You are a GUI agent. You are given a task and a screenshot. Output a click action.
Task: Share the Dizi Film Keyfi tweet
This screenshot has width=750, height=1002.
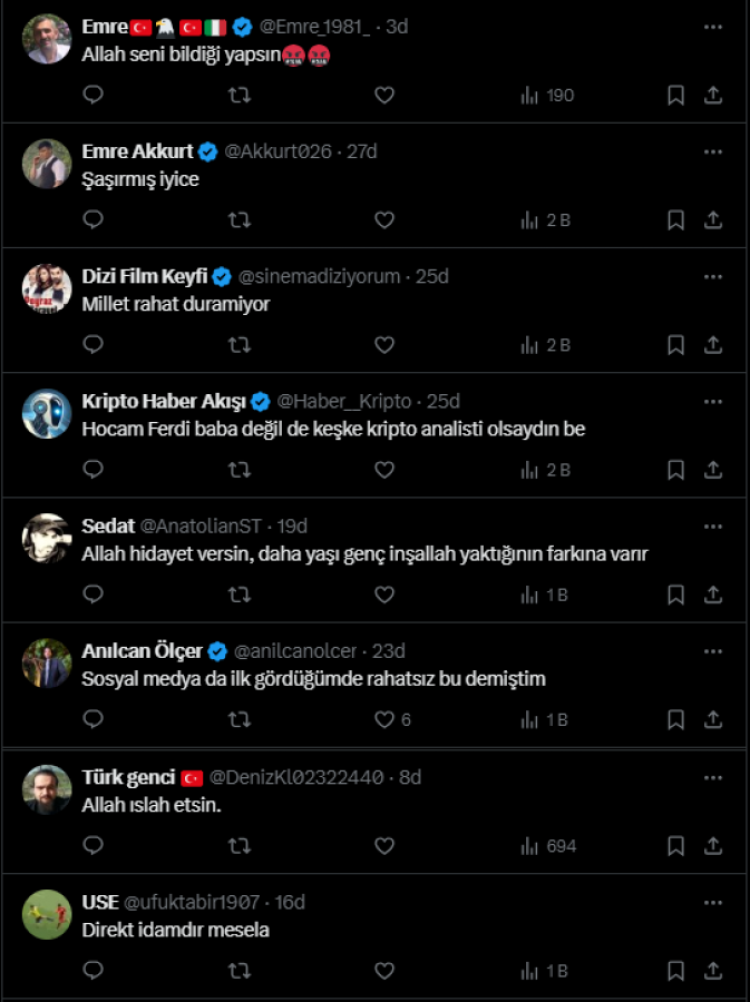tap(713, 345)
